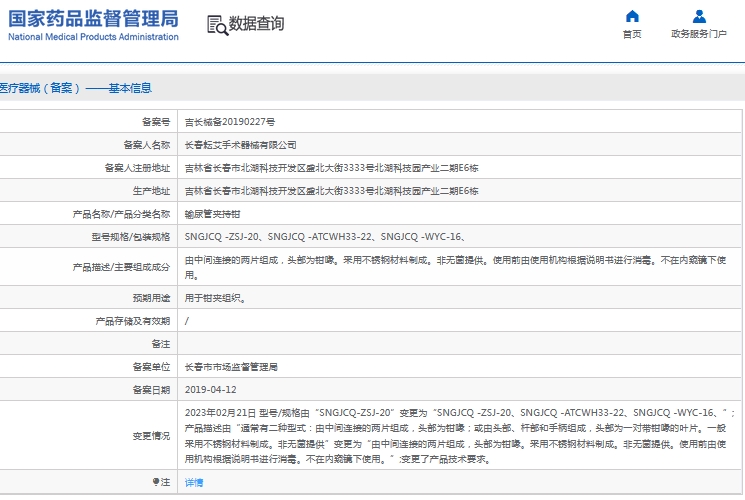Click the slash value in 产品存储及有效期 row
This screenshot has height=500, width=745.
187,321
